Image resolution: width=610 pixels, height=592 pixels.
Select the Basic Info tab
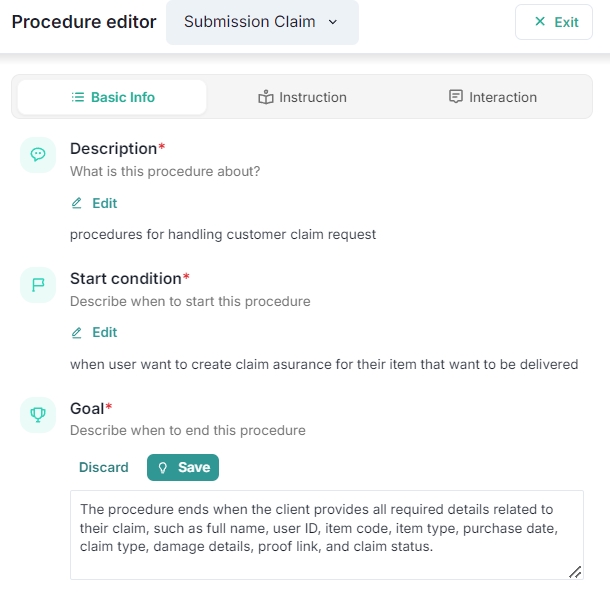112,97
